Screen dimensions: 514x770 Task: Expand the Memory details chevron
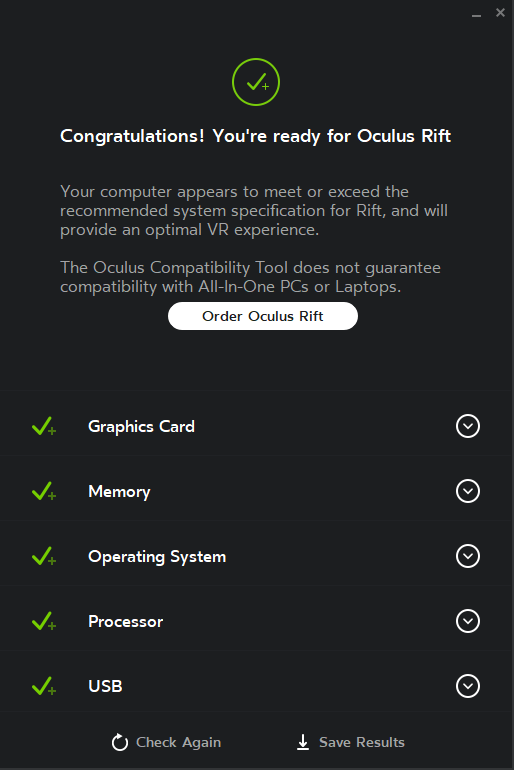(468, 491)
